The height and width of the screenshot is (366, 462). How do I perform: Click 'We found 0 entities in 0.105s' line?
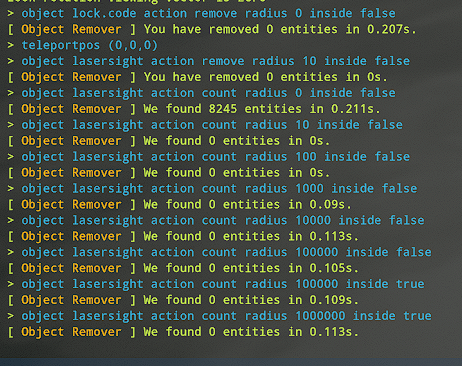(x=183, y=268)
